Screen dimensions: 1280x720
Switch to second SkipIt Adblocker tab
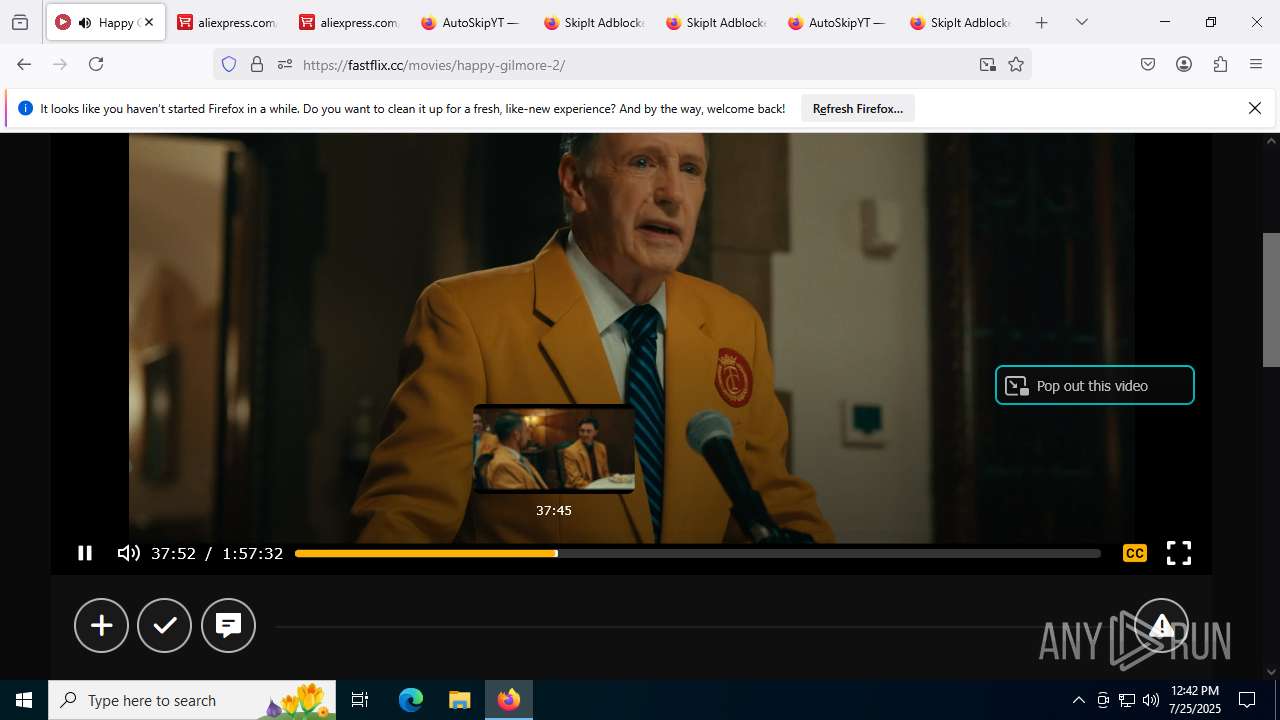715,22
